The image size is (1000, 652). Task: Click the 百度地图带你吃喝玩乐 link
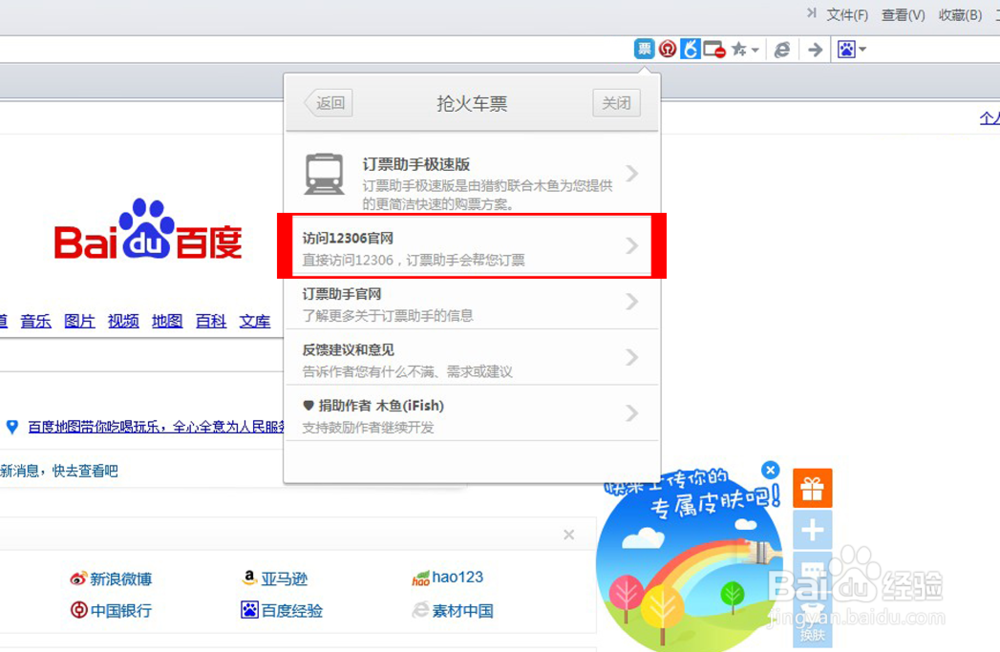tap(156, 427)
